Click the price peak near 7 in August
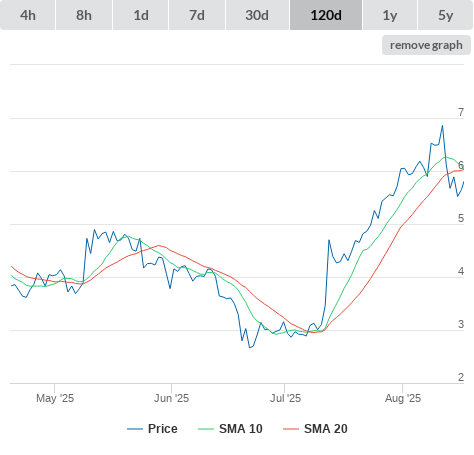The width and height of the screenshot is (474, 455). click(443, 126)
